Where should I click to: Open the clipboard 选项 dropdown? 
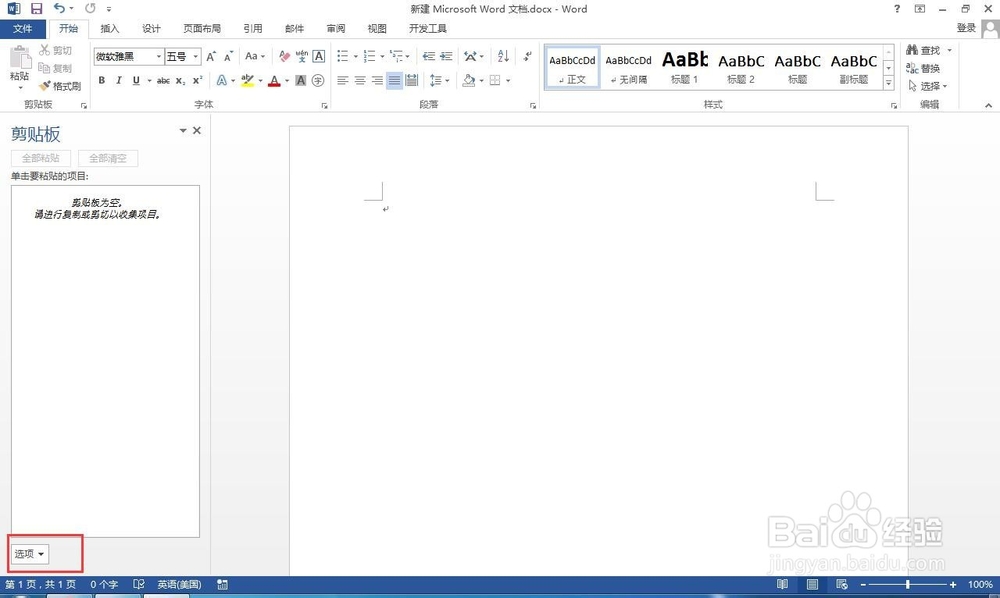(x=29, y=553)
